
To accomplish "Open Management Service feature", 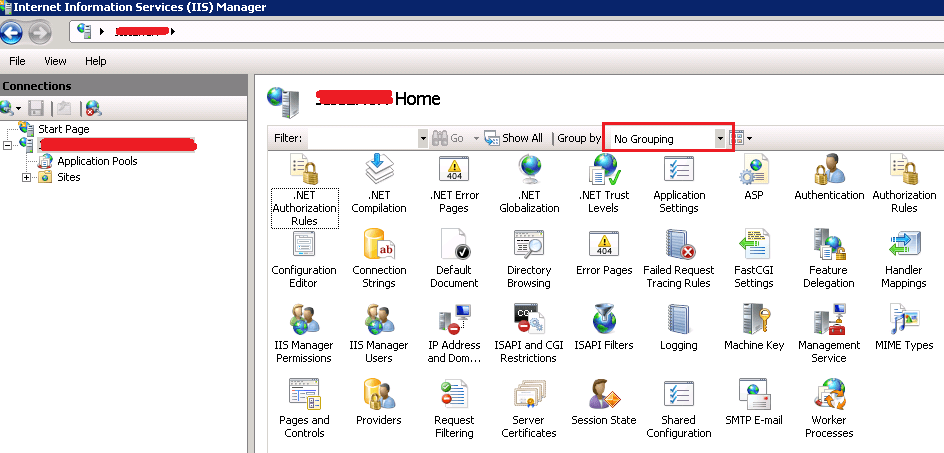I will pyautogui.click(x=829, y=334).
